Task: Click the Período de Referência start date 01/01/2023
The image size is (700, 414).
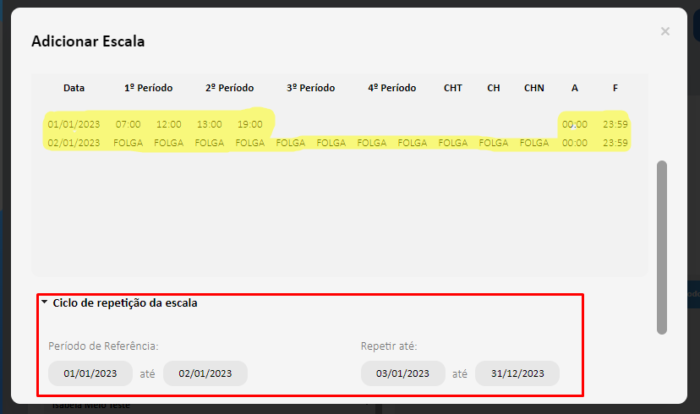Action: click(90, 373)
